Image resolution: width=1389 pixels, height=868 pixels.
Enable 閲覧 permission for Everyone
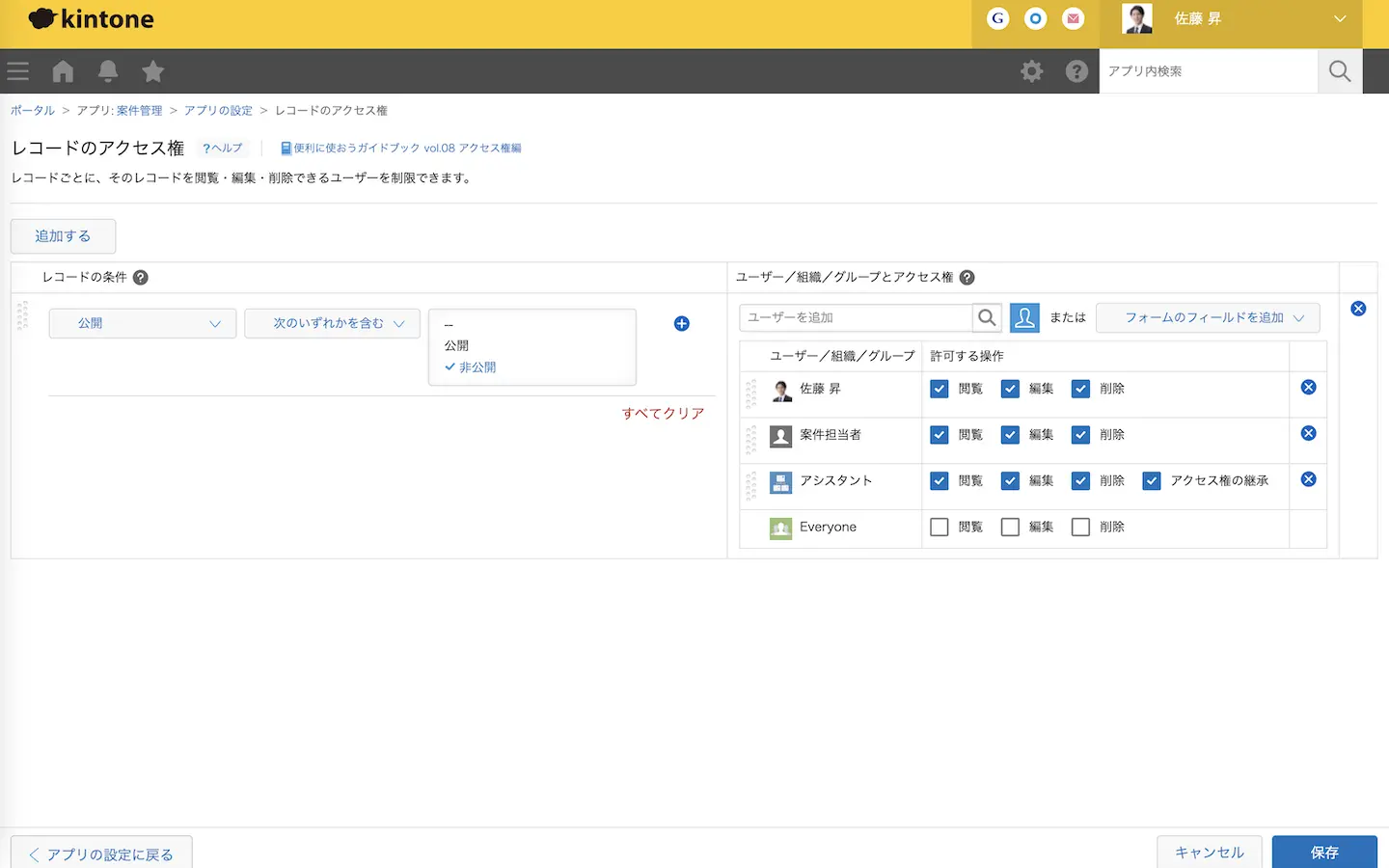[x=940, y=528]
